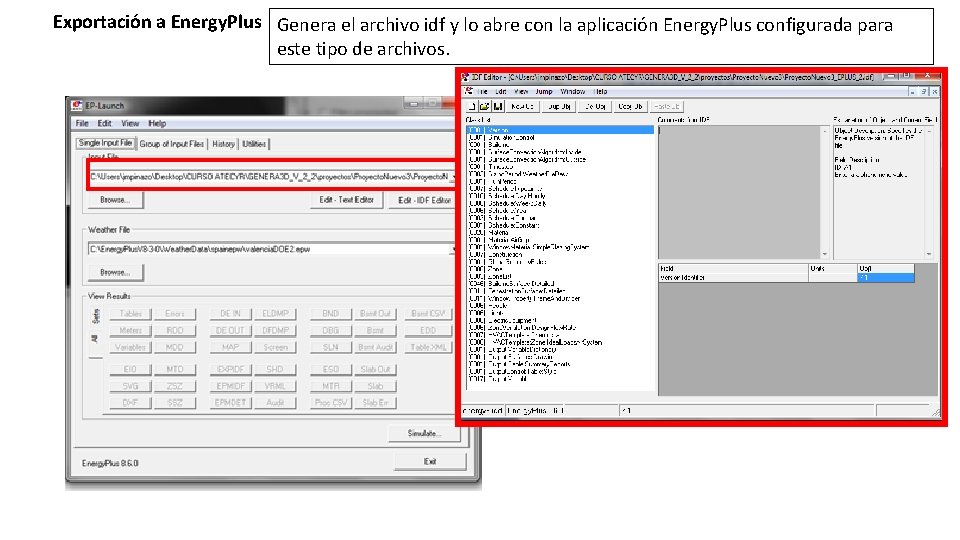This screenshot has width=960, height=540.
Task: Click the Comments from IDF text area
Action: click(739, 192)
